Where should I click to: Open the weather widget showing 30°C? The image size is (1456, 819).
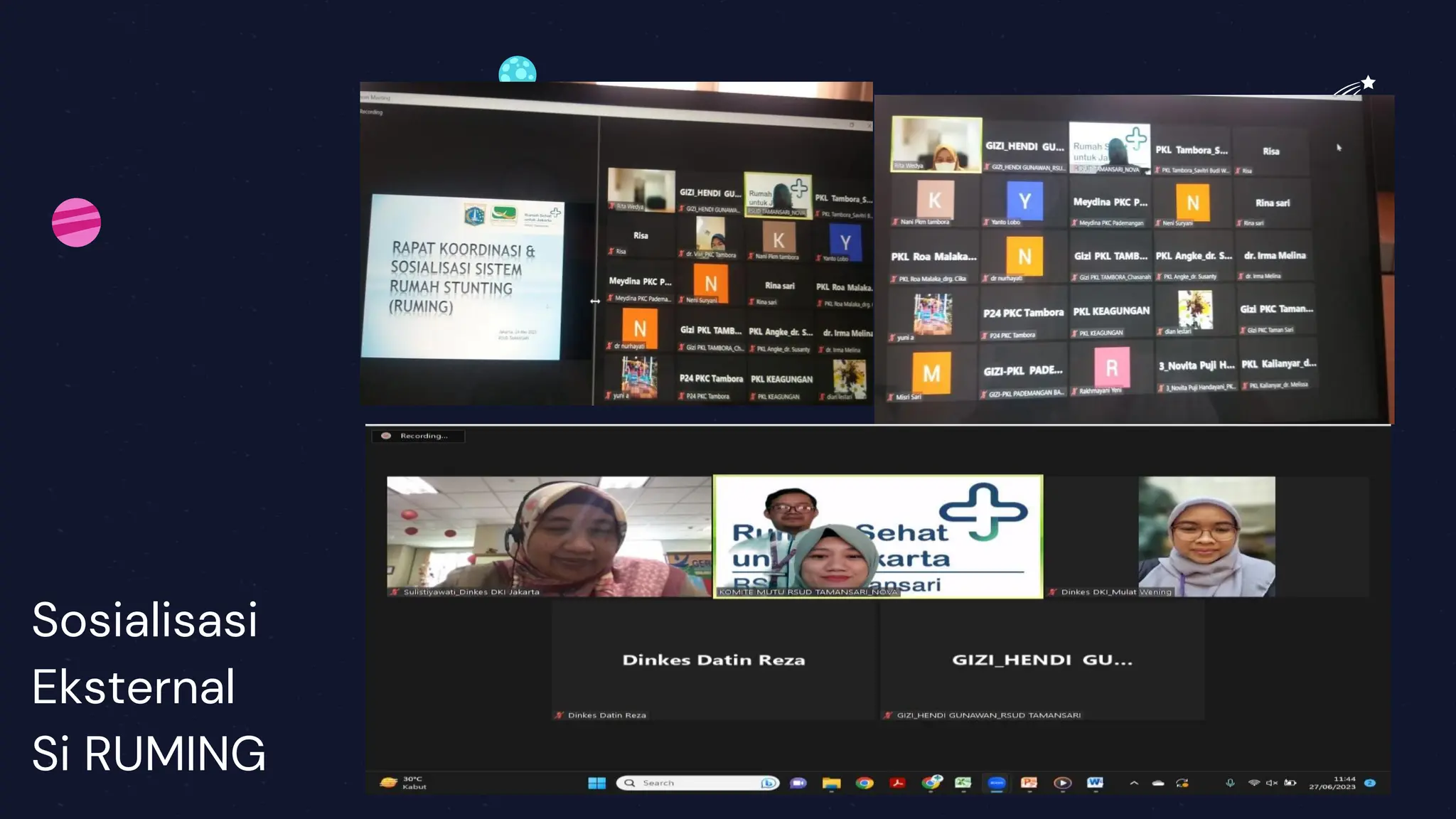(x=403, y=783)
